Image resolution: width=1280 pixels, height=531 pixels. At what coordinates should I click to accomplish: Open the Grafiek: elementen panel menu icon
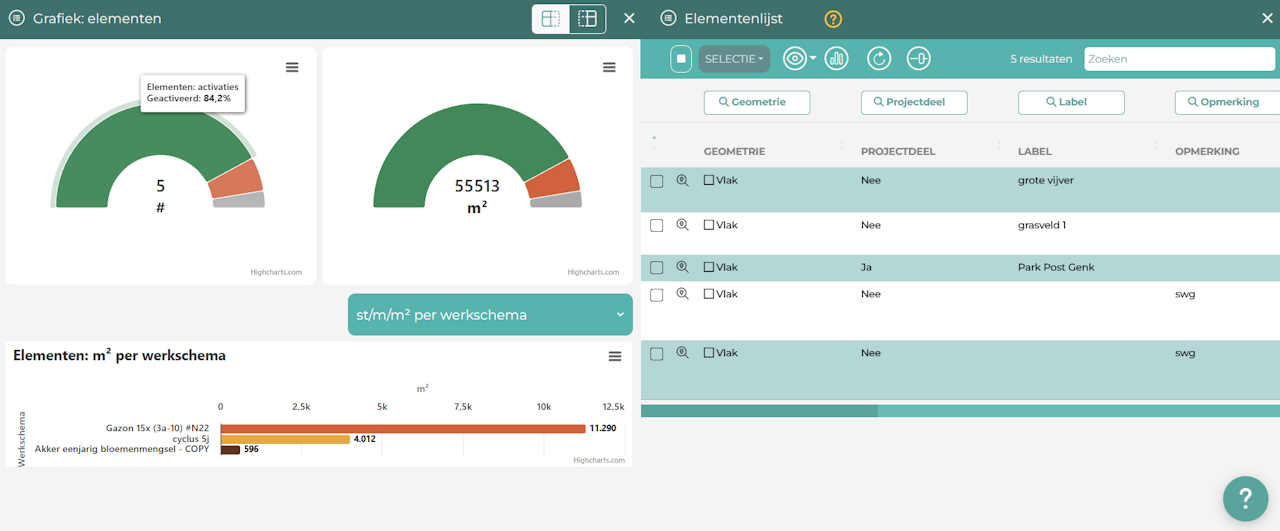coord(16,19)
